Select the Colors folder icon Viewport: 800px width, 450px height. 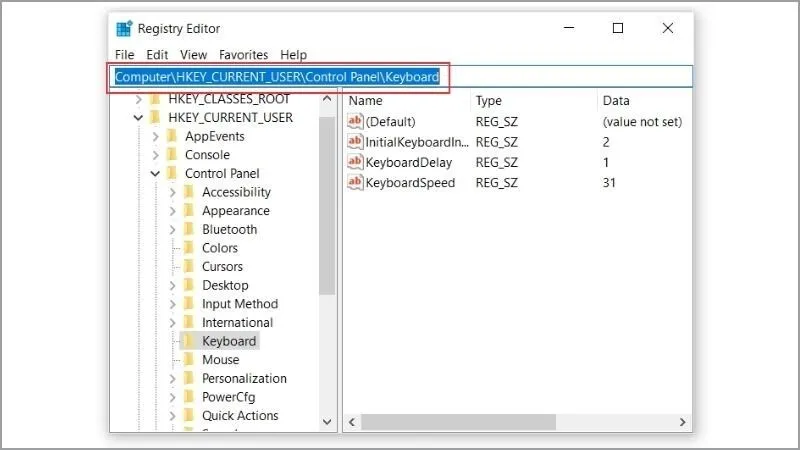[x=189, y=248]
